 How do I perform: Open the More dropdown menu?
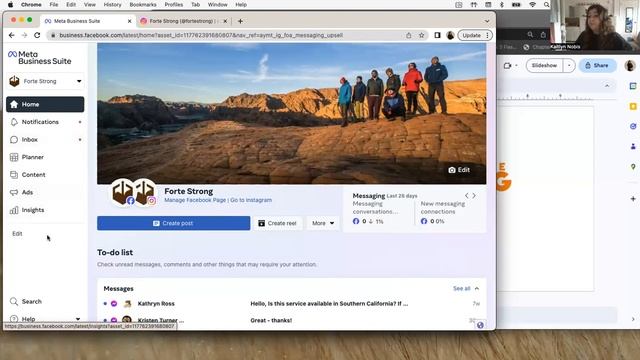click(x=323, y=223)
